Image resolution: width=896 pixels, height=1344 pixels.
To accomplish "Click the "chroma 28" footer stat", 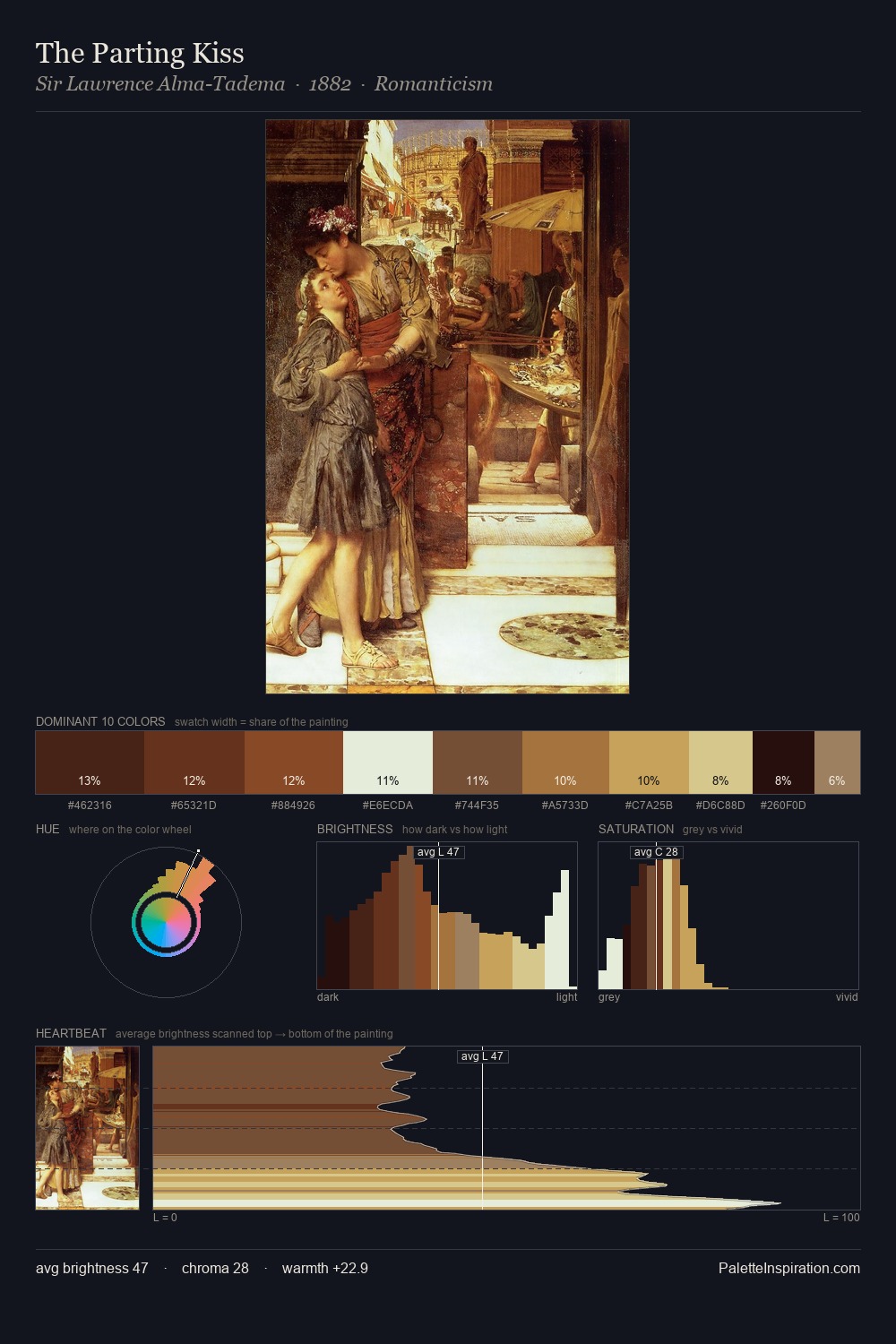I will (x=215, y=1268).
